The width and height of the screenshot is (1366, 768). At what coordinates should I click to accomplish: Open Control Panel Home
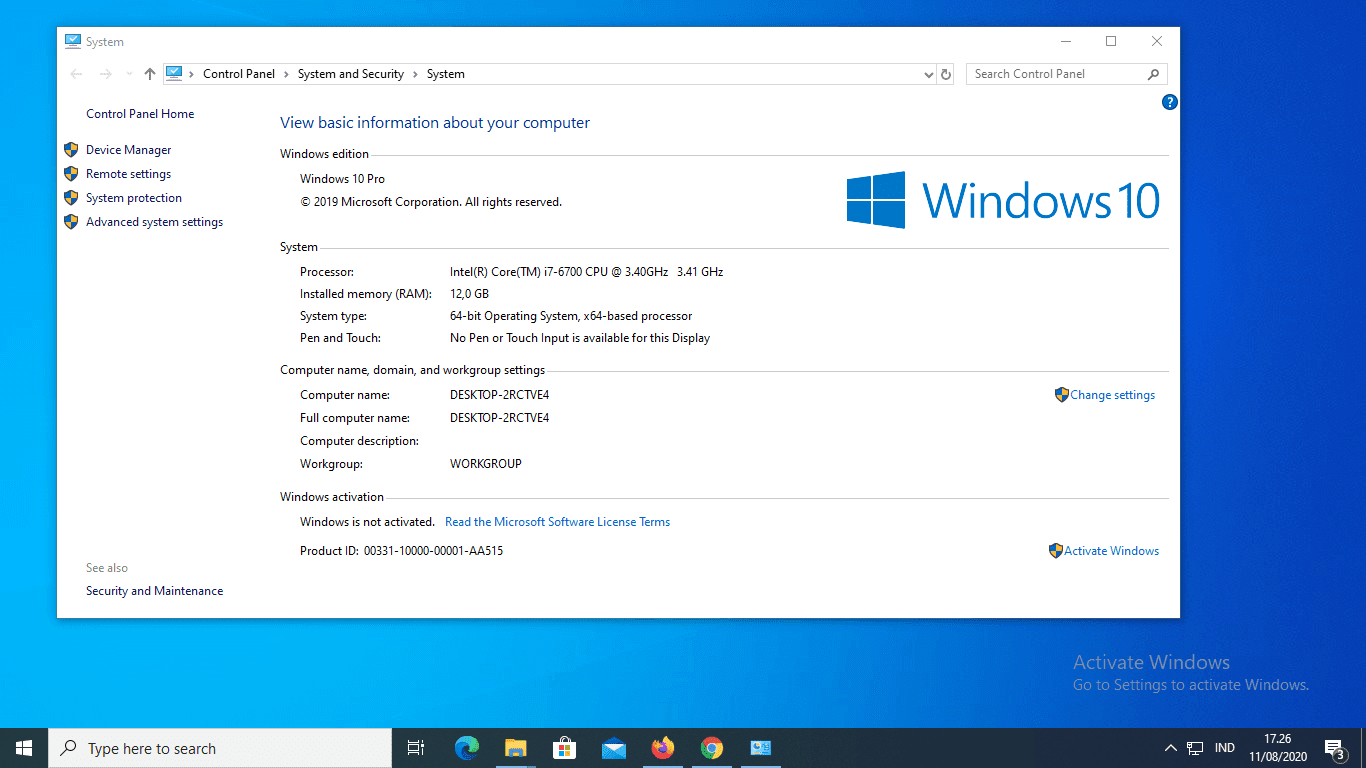coord(140,114)
